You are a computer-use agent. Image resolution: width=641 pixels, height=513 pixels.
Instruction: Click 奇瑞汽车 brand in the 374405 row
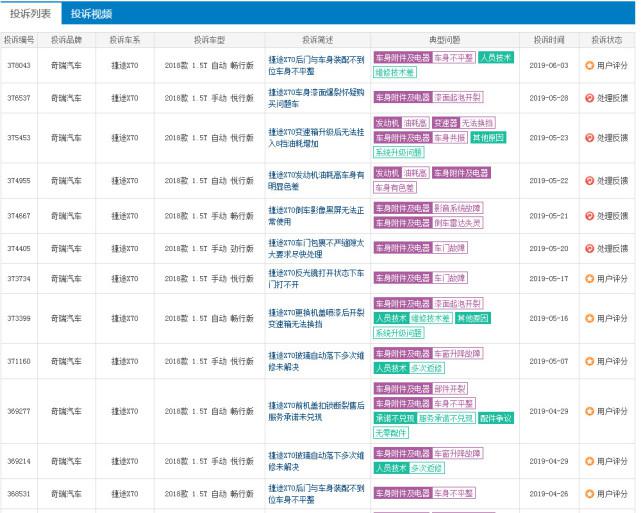[66, 249]
